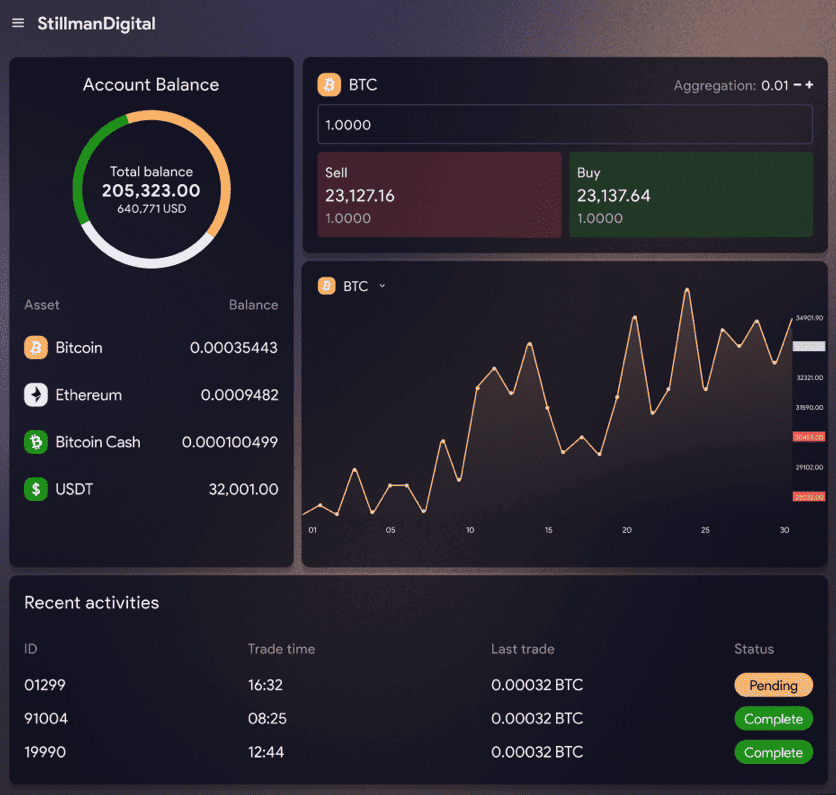The image size is (836, 795).
Task: Click the BTC icon in trade panel
Action: [329, 85]
